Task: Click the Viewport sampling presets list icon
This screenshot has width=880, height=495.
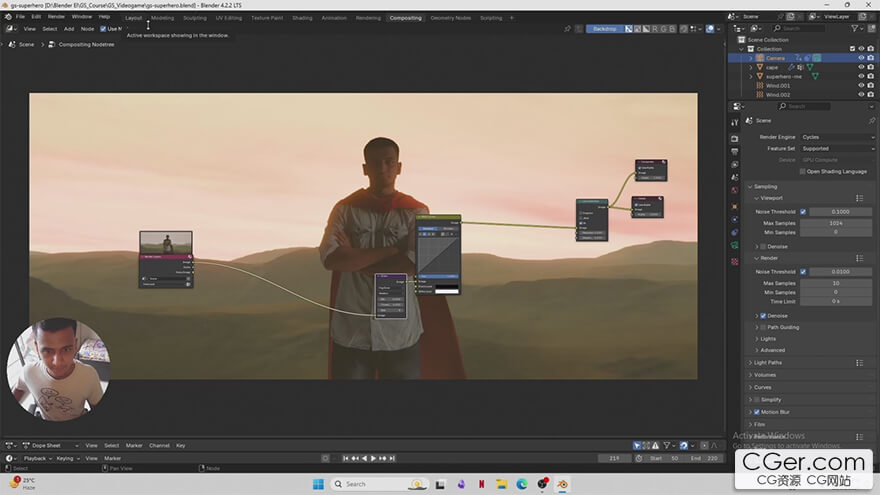Action: [x=859, y=198]
